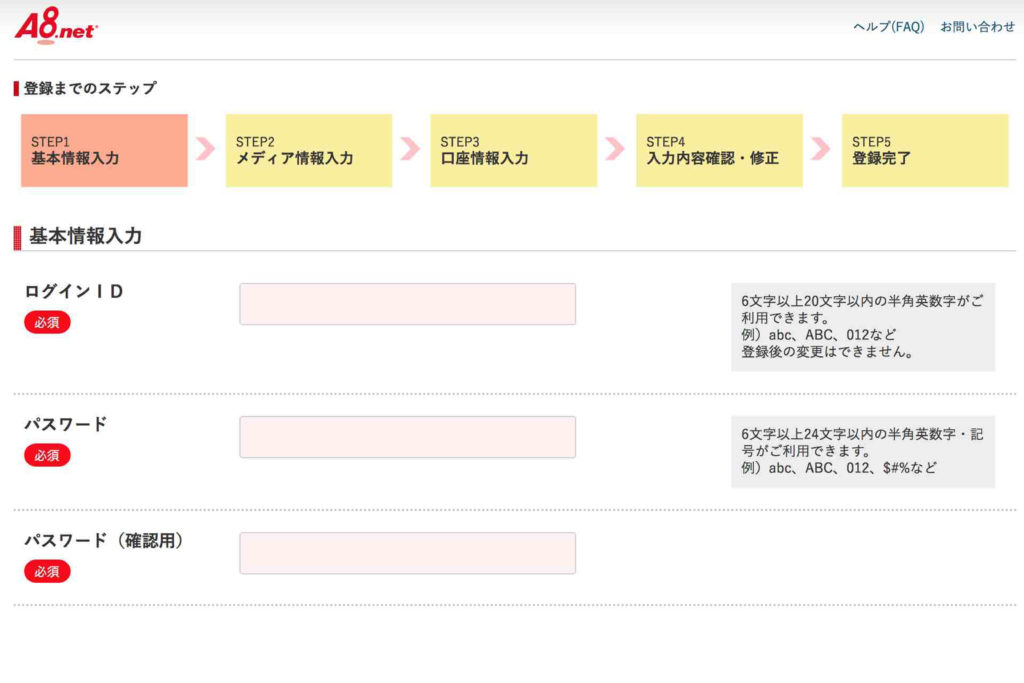Select the STEP2 メディア情報入力 step box
This screenshot has height=683, width=1024.
[x=308, y=150]
